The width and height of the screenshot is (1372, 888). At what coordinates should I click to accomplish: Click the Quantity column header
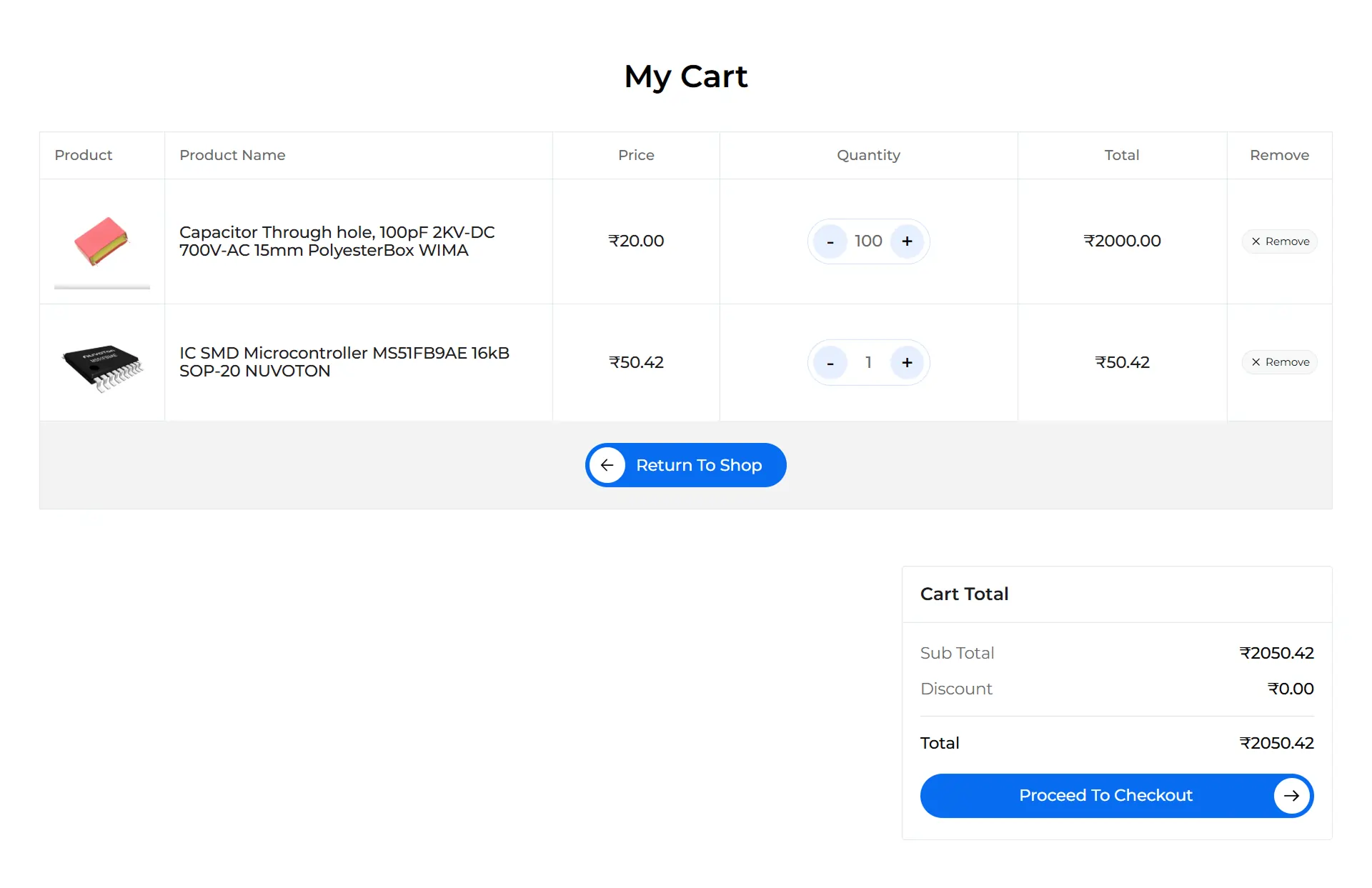(x=868, y=155)
